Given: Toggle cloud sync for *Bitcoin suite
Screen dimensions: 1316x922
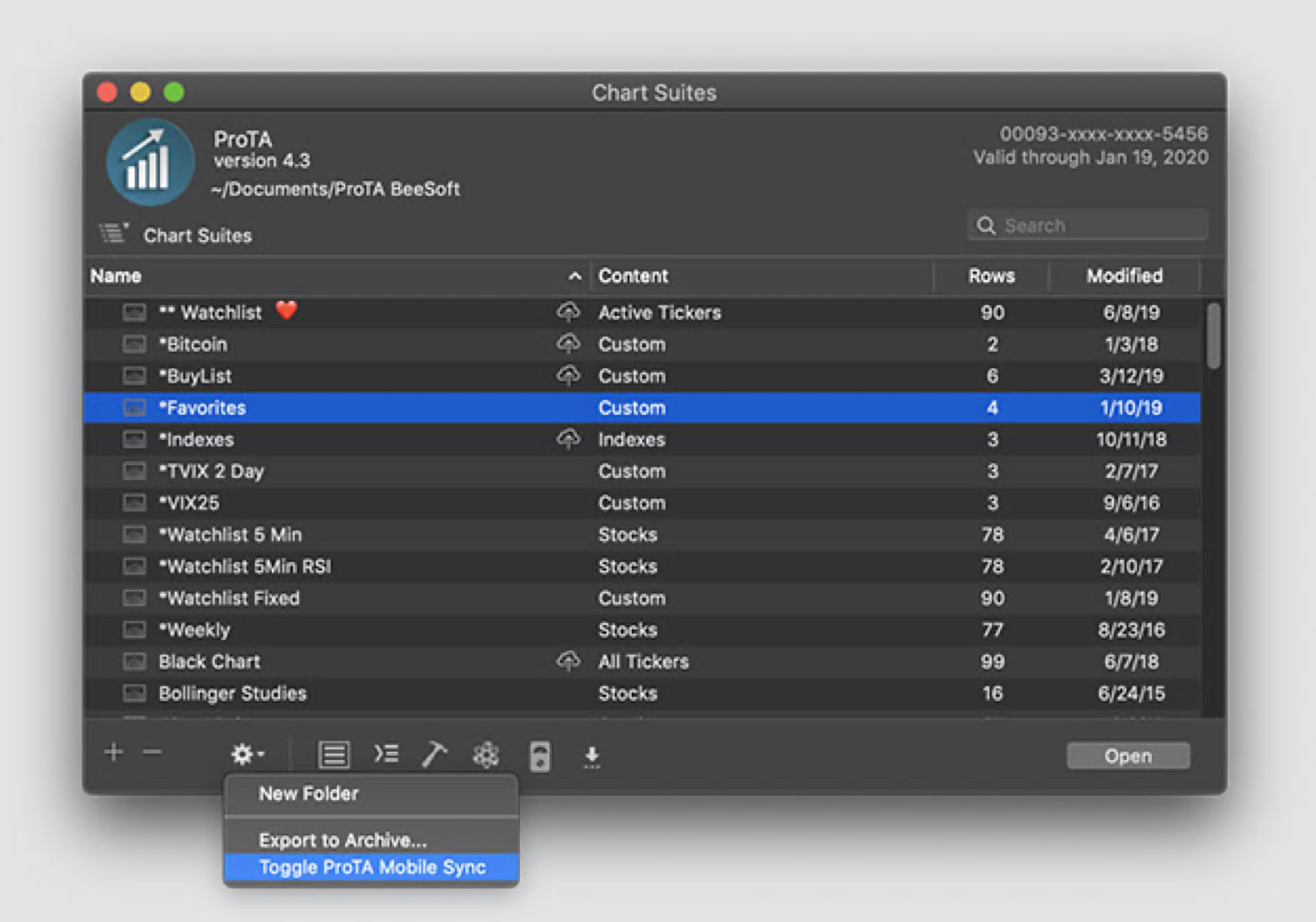Looking at the screenshot, I should coord(570,344).
